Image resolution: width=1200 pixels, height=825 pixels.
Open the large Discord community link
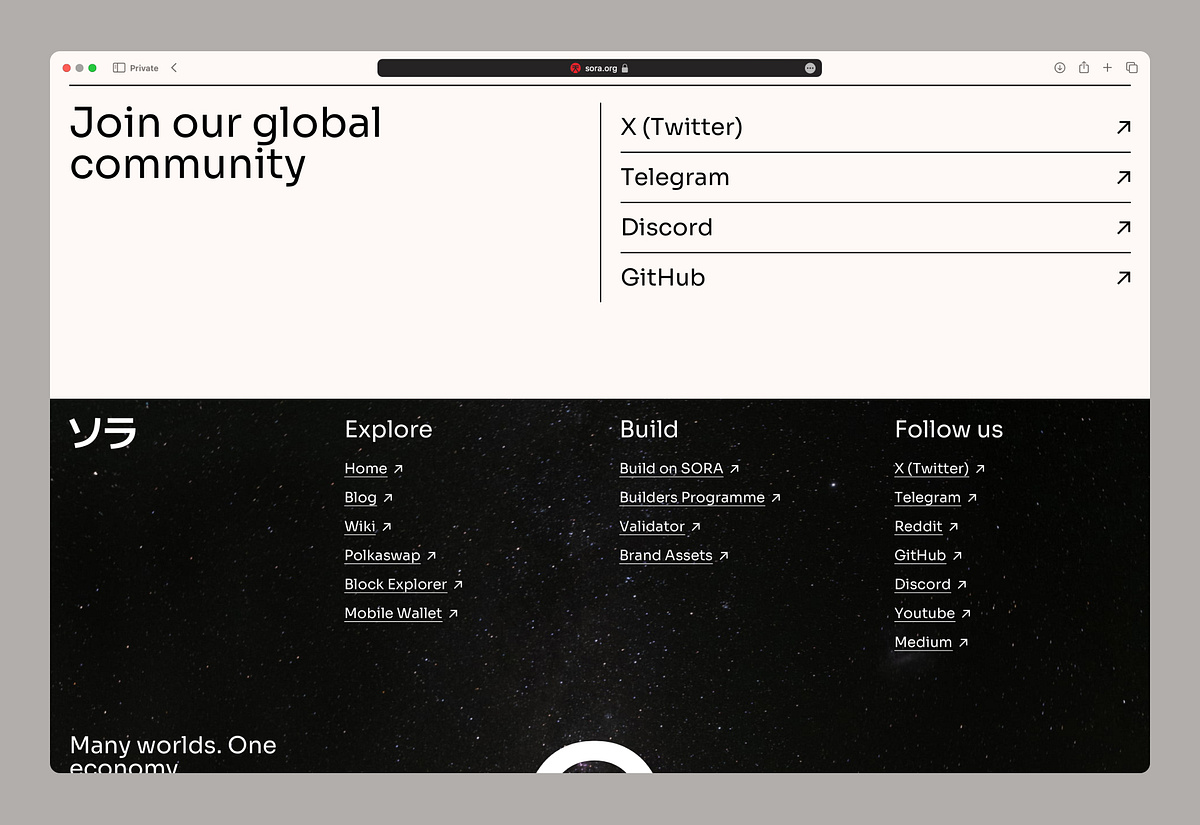coord(667,227)
